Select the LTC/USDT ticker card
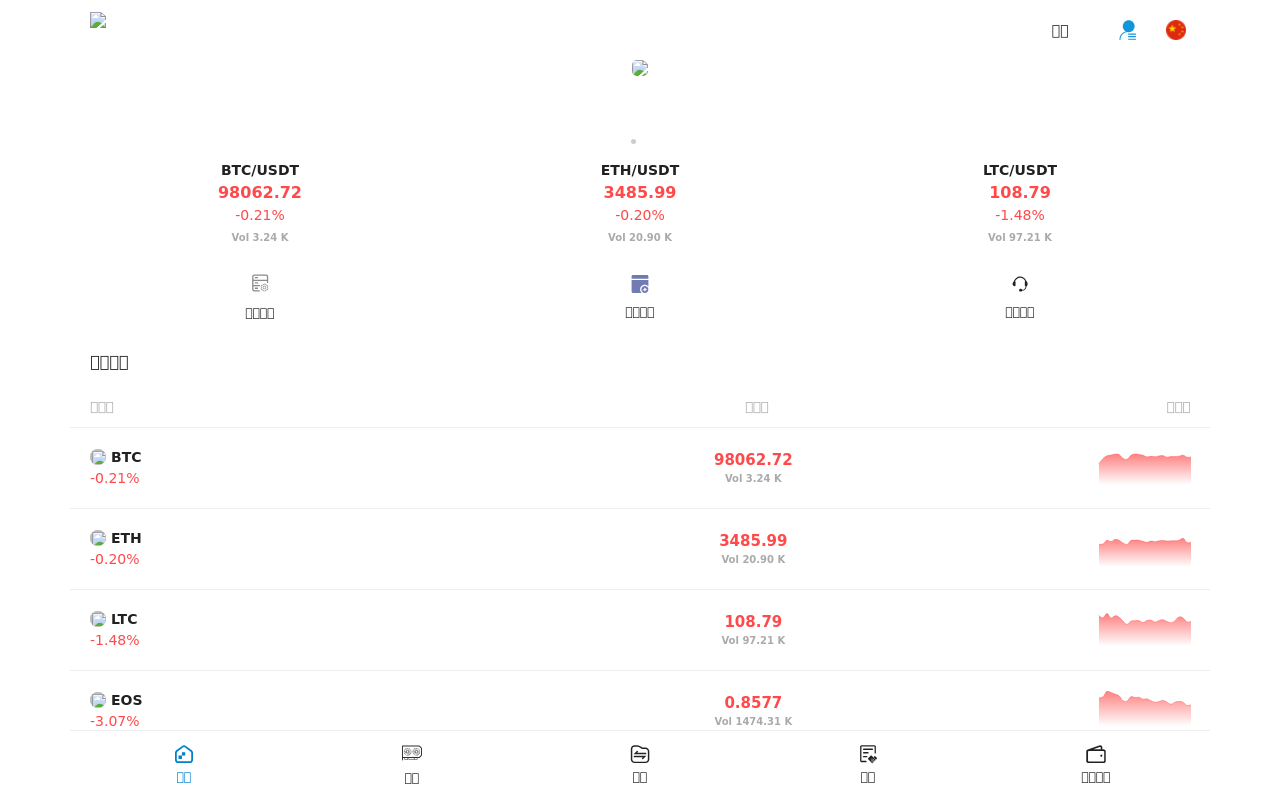This screenshot has height=800, width=1280. pyautogui.click(x=1020, y=203)
